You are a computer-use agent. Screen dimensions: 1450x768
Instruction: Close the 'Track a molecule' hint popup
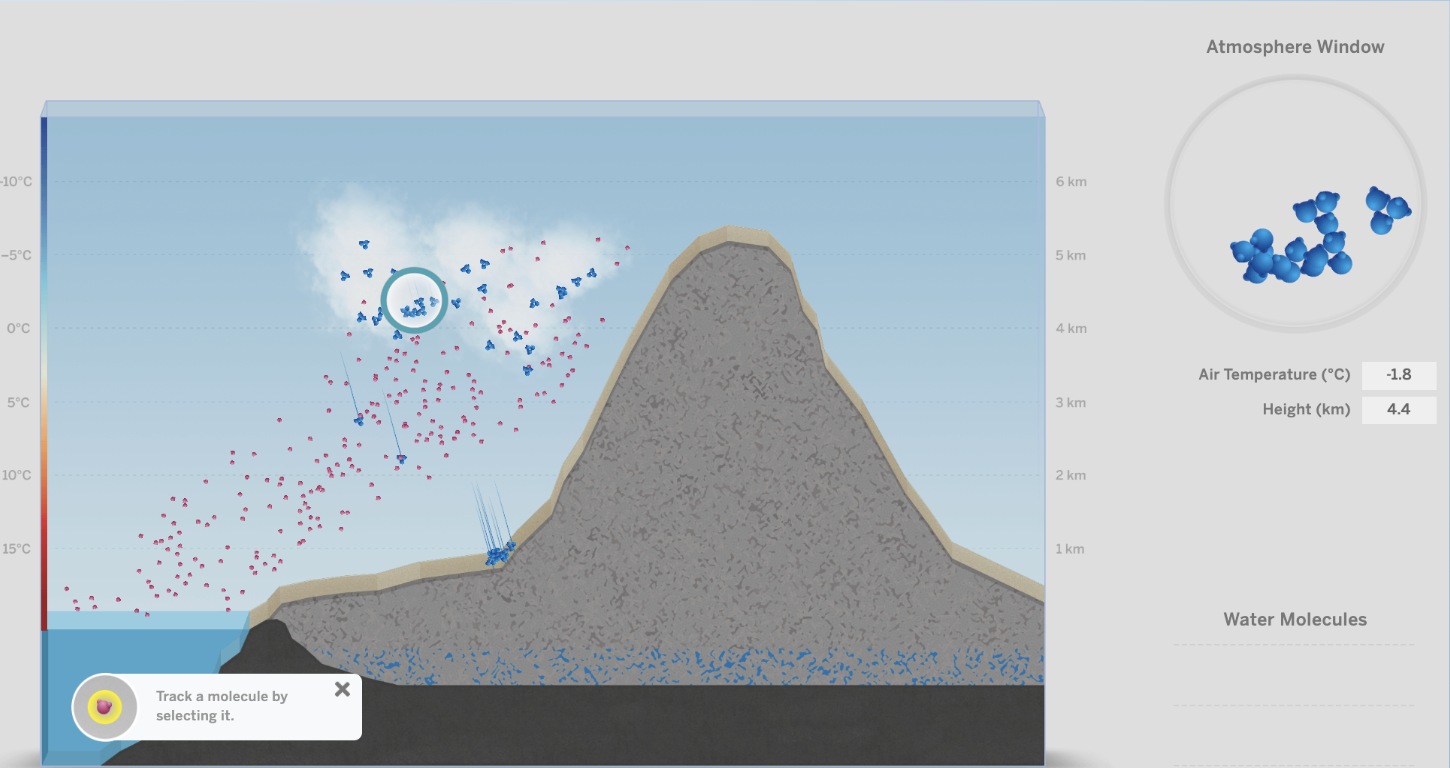tap(342, 689)
